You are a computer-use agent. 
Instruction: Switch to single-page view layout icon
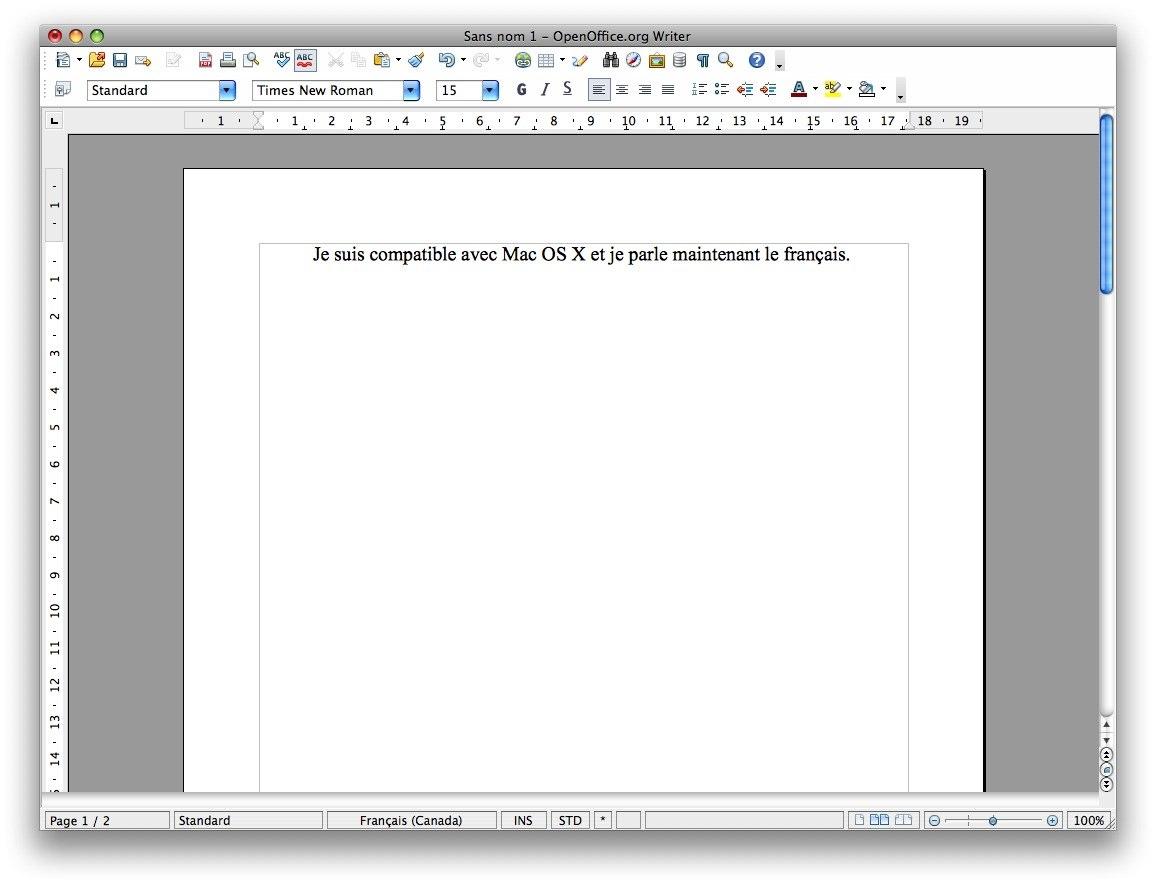[x=860, y=820]
